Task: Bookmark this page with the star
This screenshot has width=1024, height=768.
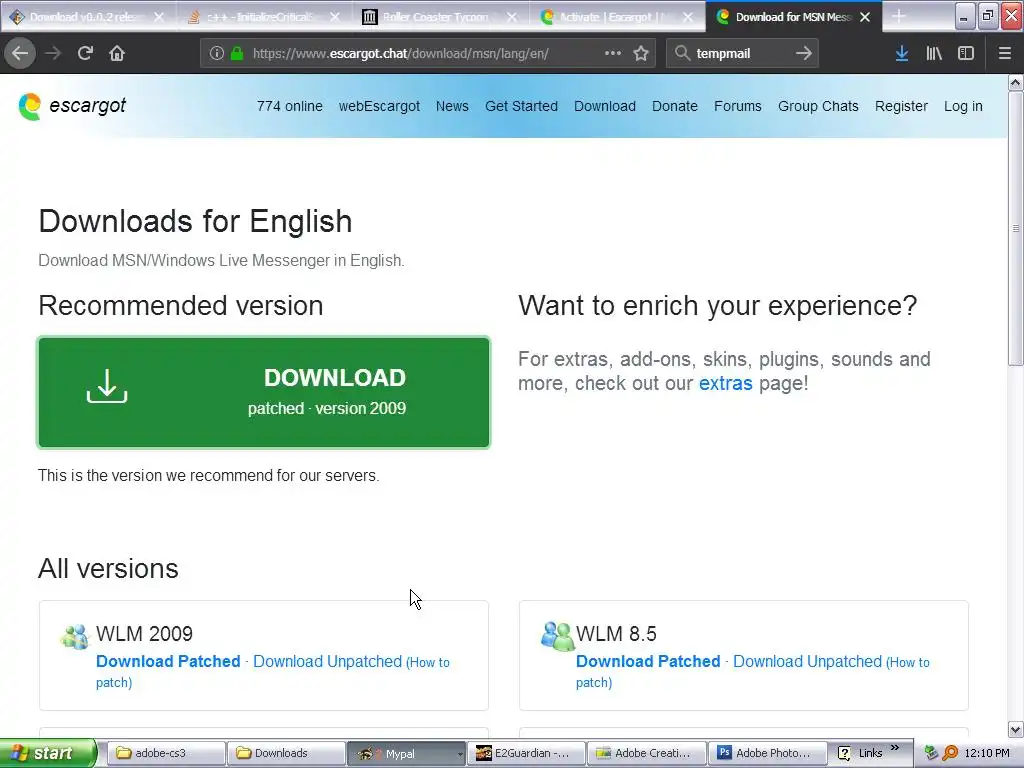Action: (x=641, y=54)
